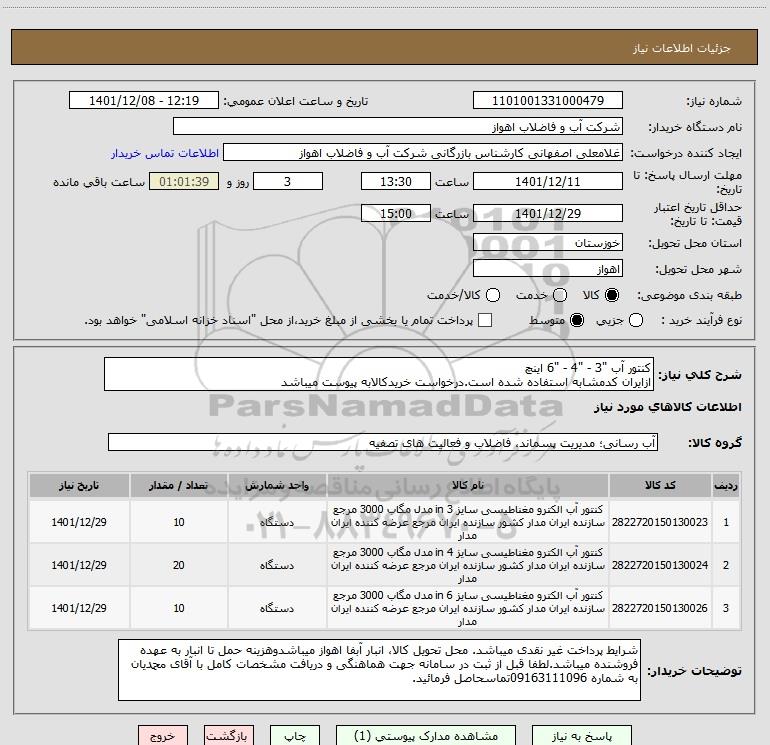The height and width of the screenshot is (745, 770).
Task: Click the validity time field 15:00
Action: coord(396,213)
